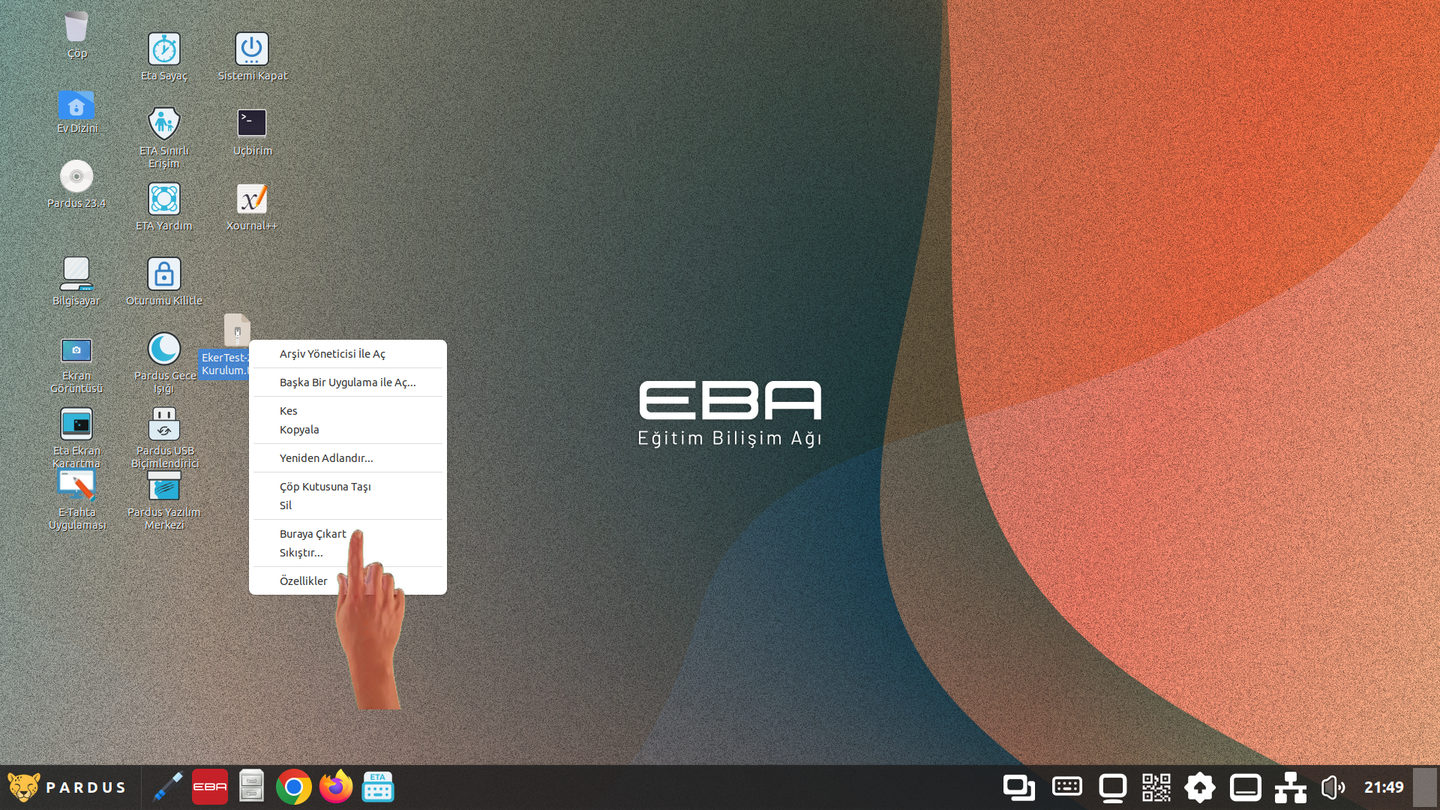1440x810 pixels.
Task: Click the network connection tray icon
Action: (x=1291, y=787)
